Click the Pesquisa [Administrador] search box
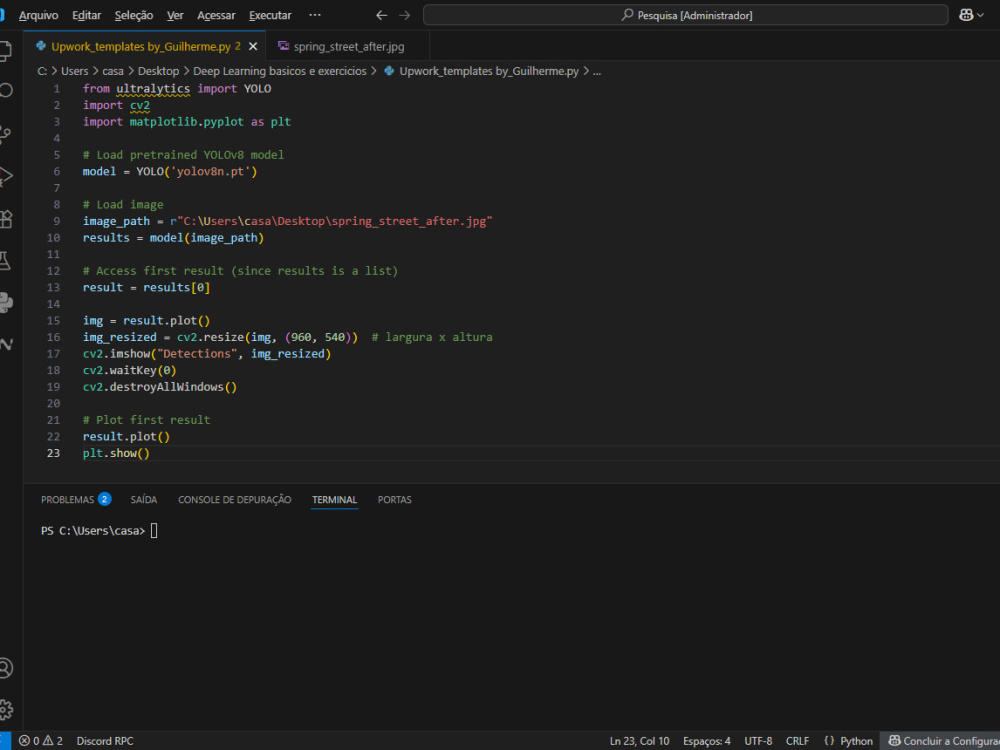1000x750 pixels. point(686,15)
